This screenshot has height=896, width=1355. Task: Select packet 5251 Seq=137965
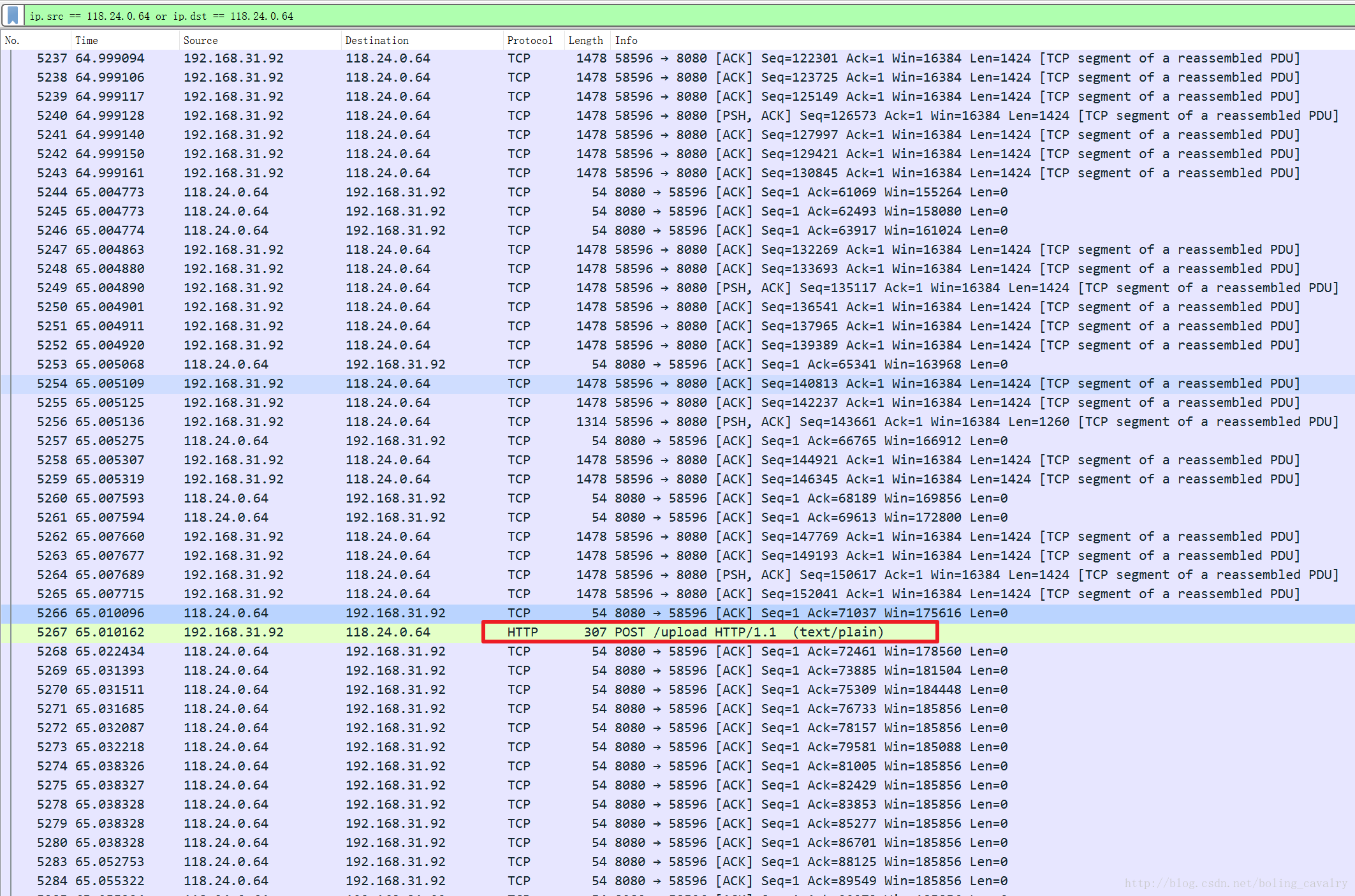[x=677, y=326]
